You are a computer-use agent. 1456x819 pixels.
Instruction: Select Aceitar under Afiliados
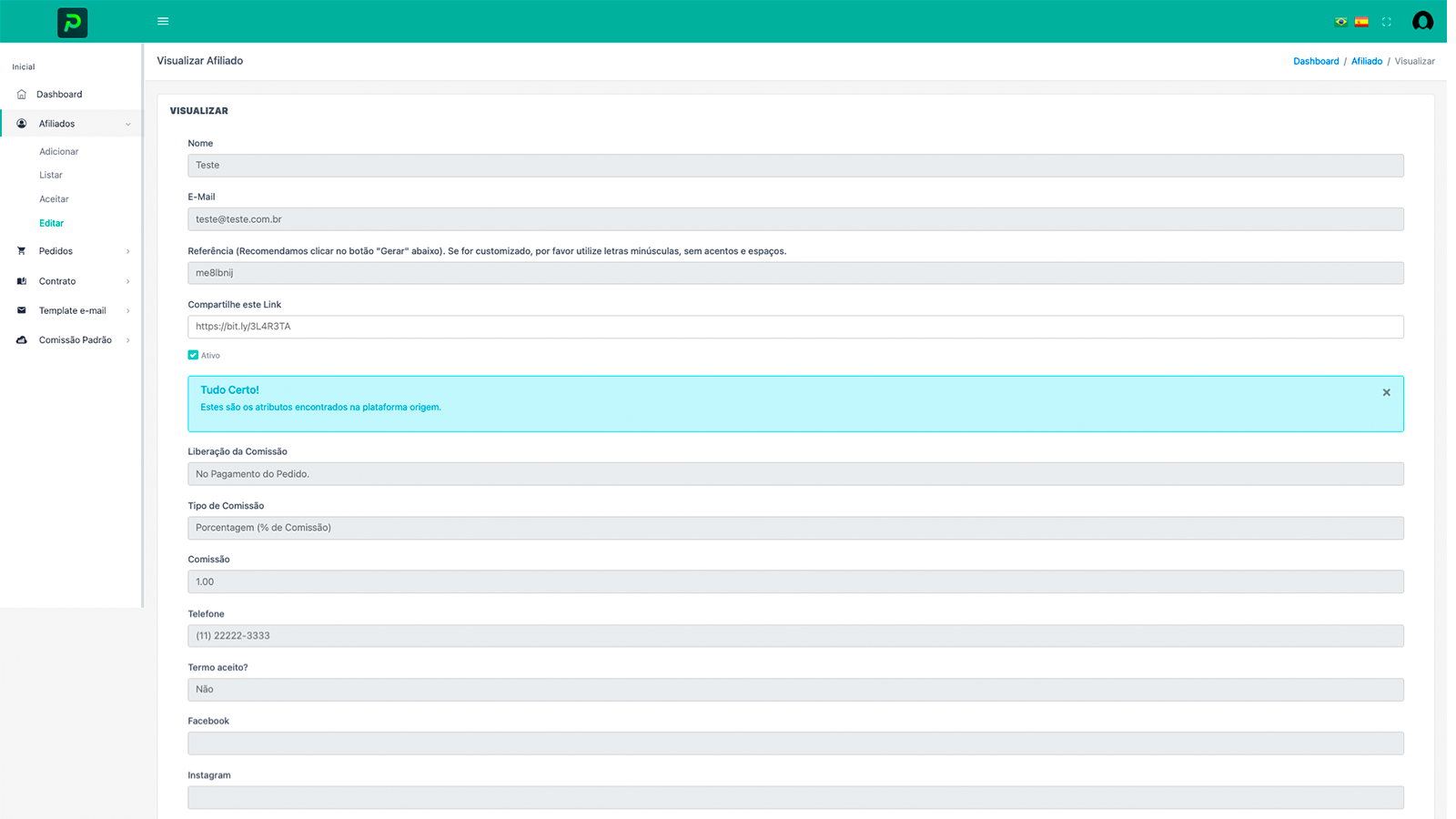pyautogui.click(x=54, y=199)
